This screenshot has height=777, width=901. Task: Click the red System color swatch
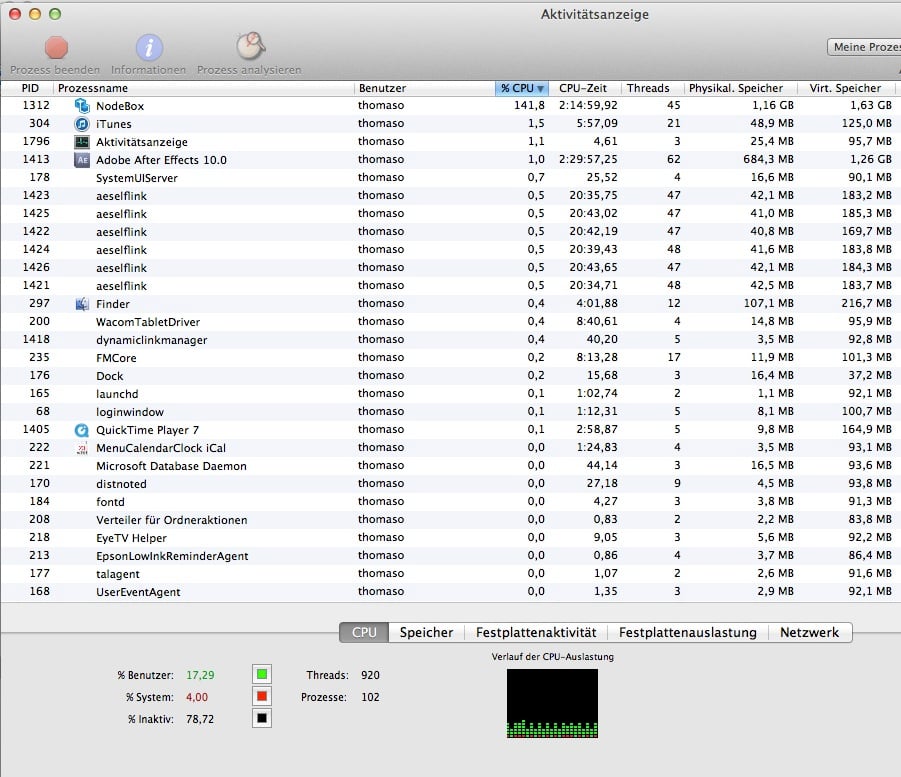[x=262, y=697]
